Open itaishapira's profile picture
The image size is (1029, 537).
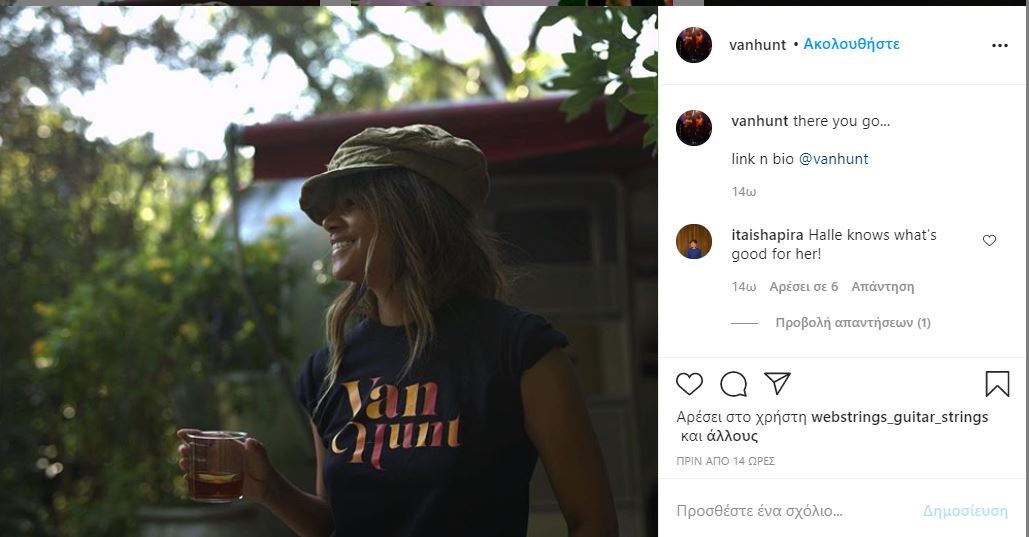click(694, 242)
